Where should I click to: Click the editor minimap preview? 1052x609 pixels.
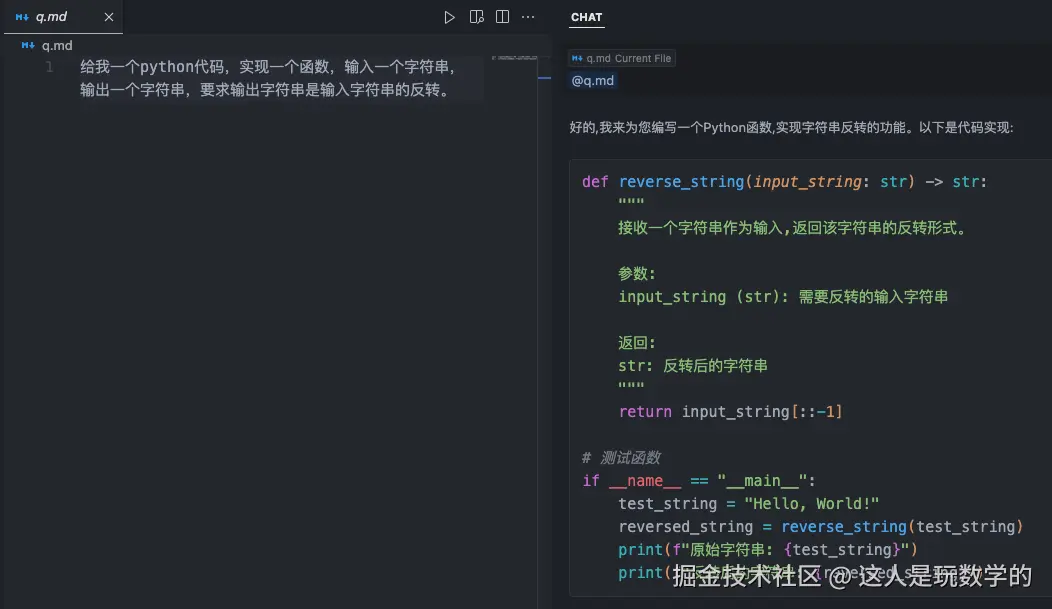click(514, 58)
